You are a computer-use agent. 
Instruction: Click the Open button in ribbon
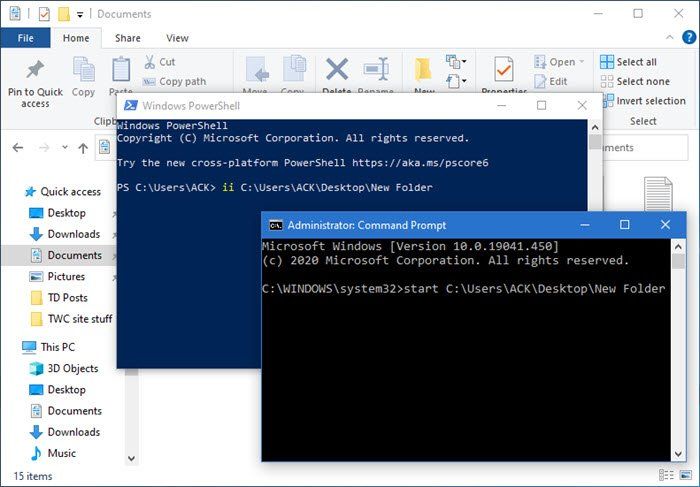[x=554, y=62]
